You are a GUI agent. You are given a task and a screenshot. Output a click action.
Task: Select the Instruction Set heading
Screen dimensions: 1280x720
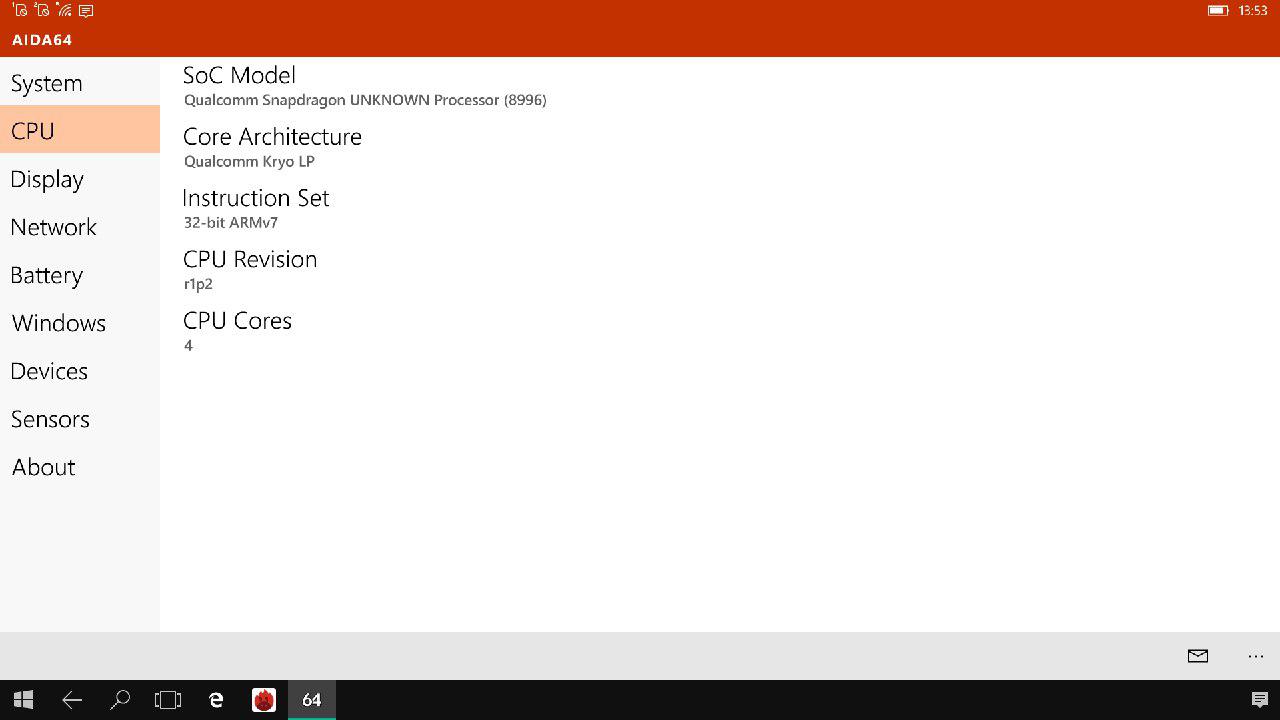point(256,198)
